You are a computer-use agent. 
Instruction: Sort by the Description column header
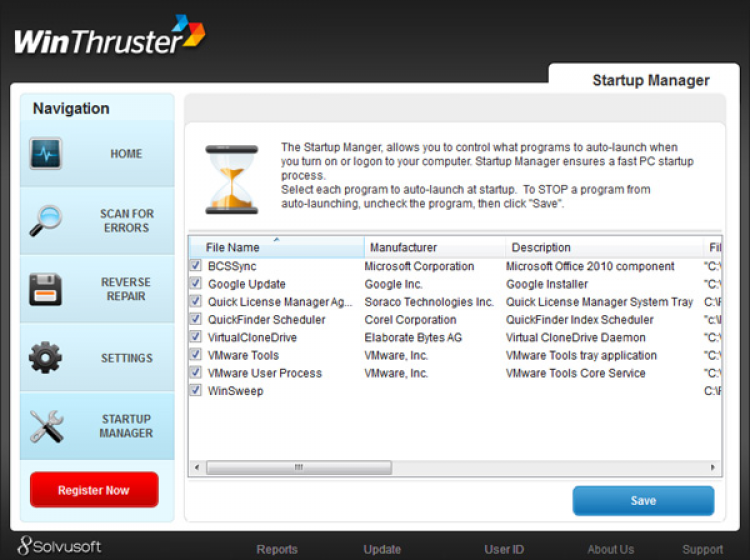click(604, 247)
